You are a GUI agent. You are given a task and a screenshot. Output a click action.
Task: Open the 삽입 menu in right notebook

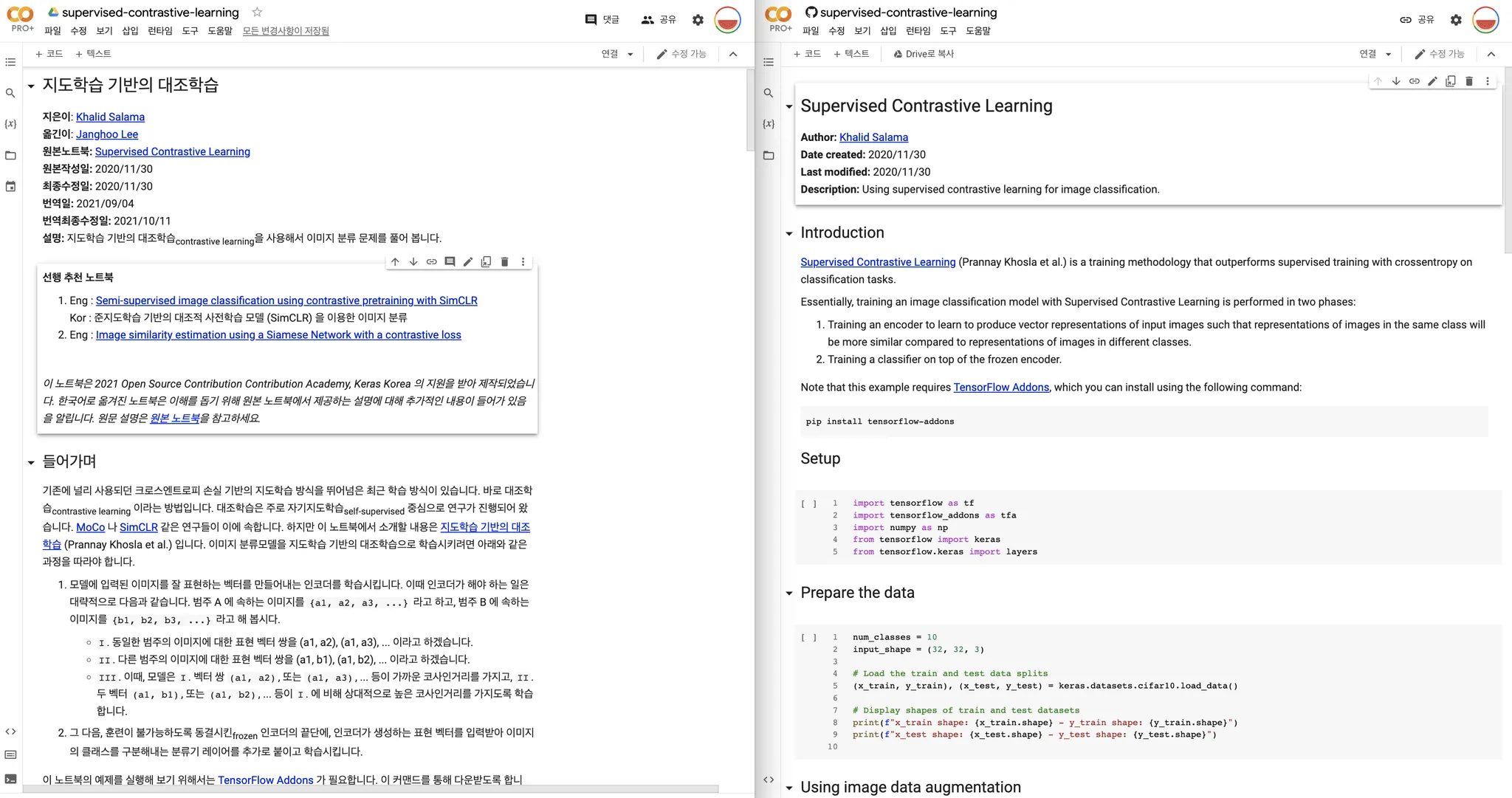(x=888, y=31)
